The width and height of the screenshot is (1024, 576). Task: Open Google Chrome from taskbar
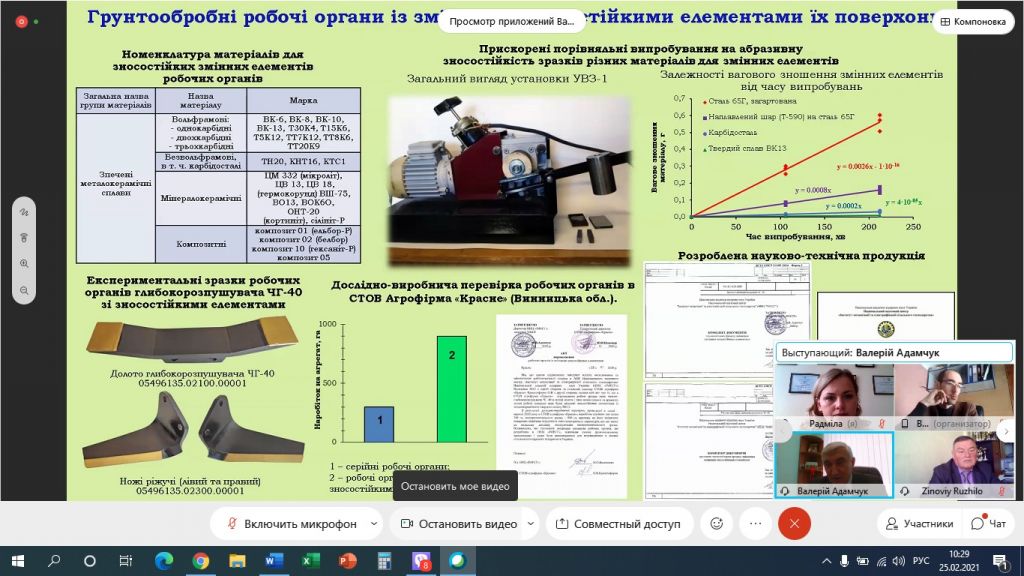point(200,561)
